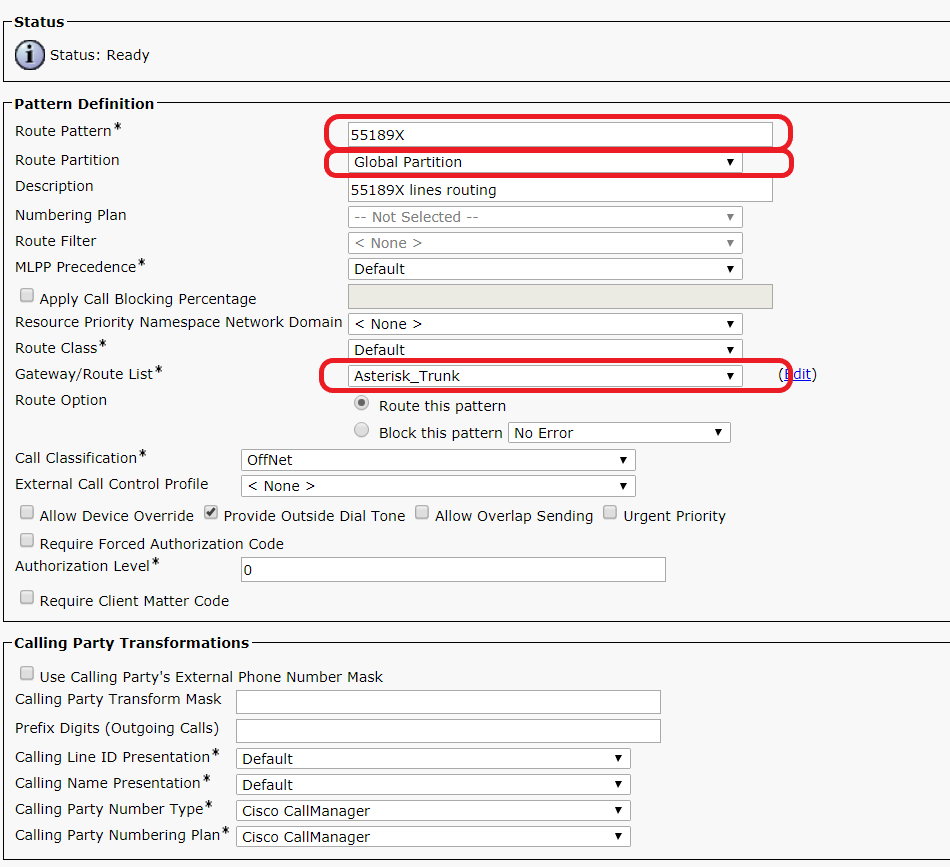Screen dimensions: 950x867
Task: Click the 'Pattern Definition' section heading
Action: click(x=84, y=104)
